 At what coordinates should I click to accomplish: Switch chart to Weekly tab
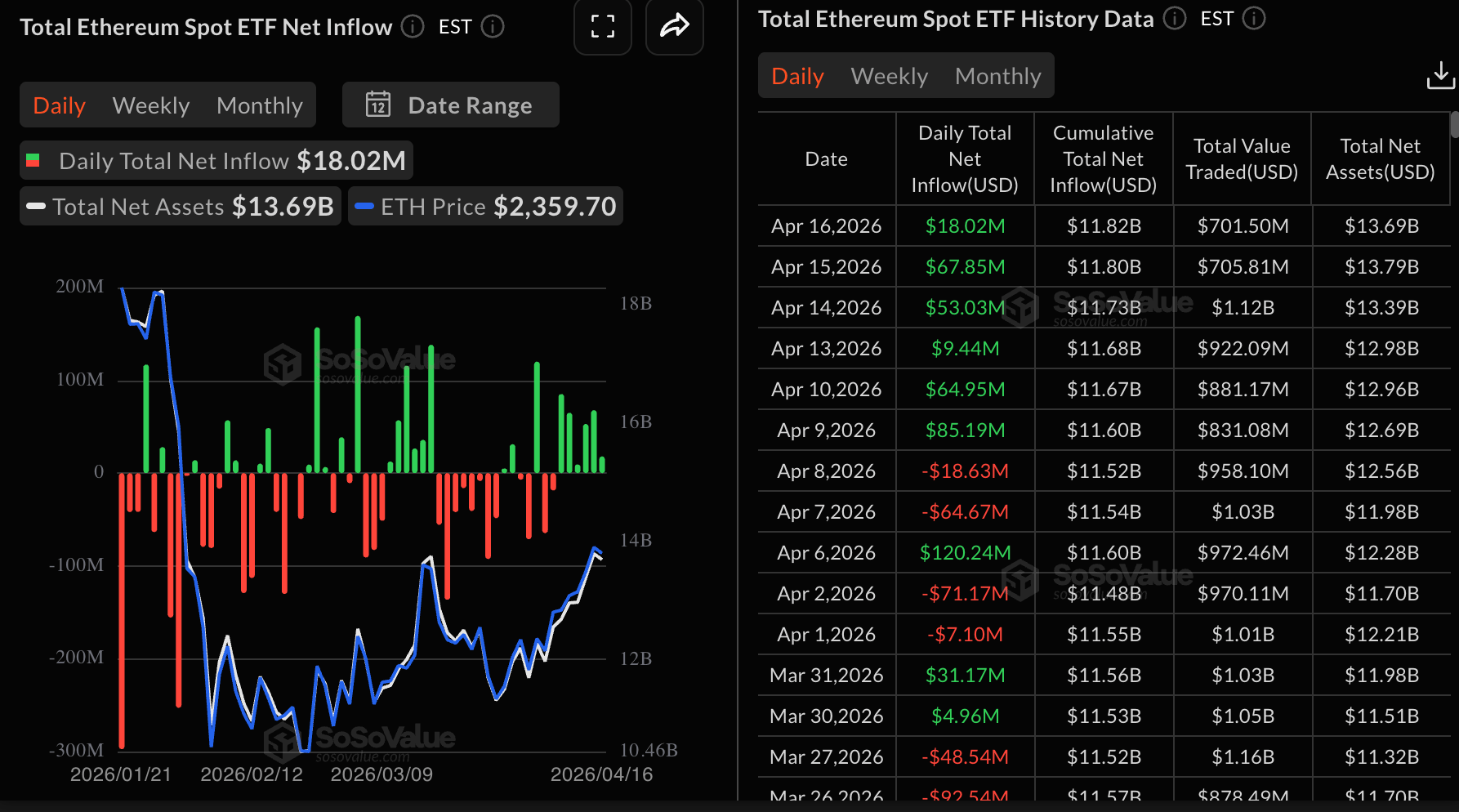click(151, 105)
